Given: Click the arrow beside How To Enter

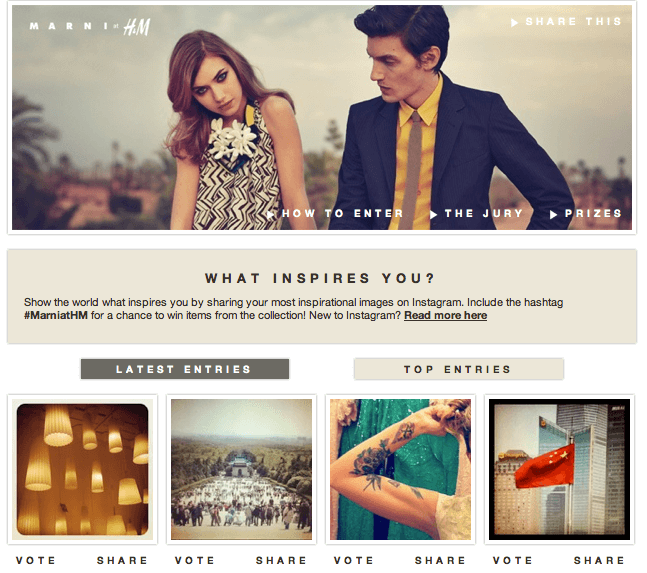Looking at the screenshot, I should (270, 214).
